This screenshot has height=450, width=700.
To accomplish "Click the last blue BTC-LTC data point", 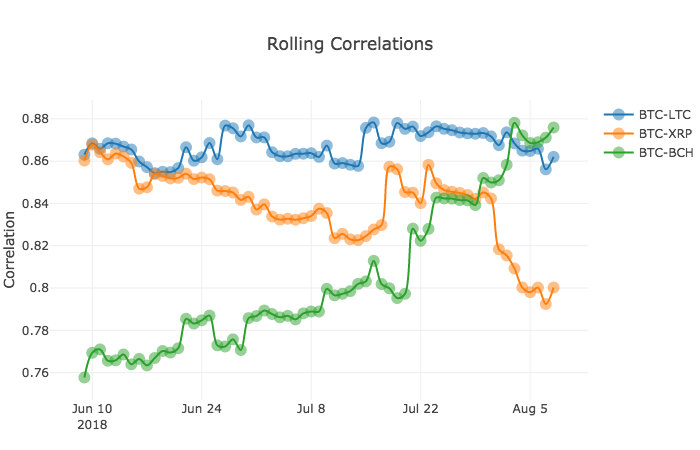I will pos(554,157).
